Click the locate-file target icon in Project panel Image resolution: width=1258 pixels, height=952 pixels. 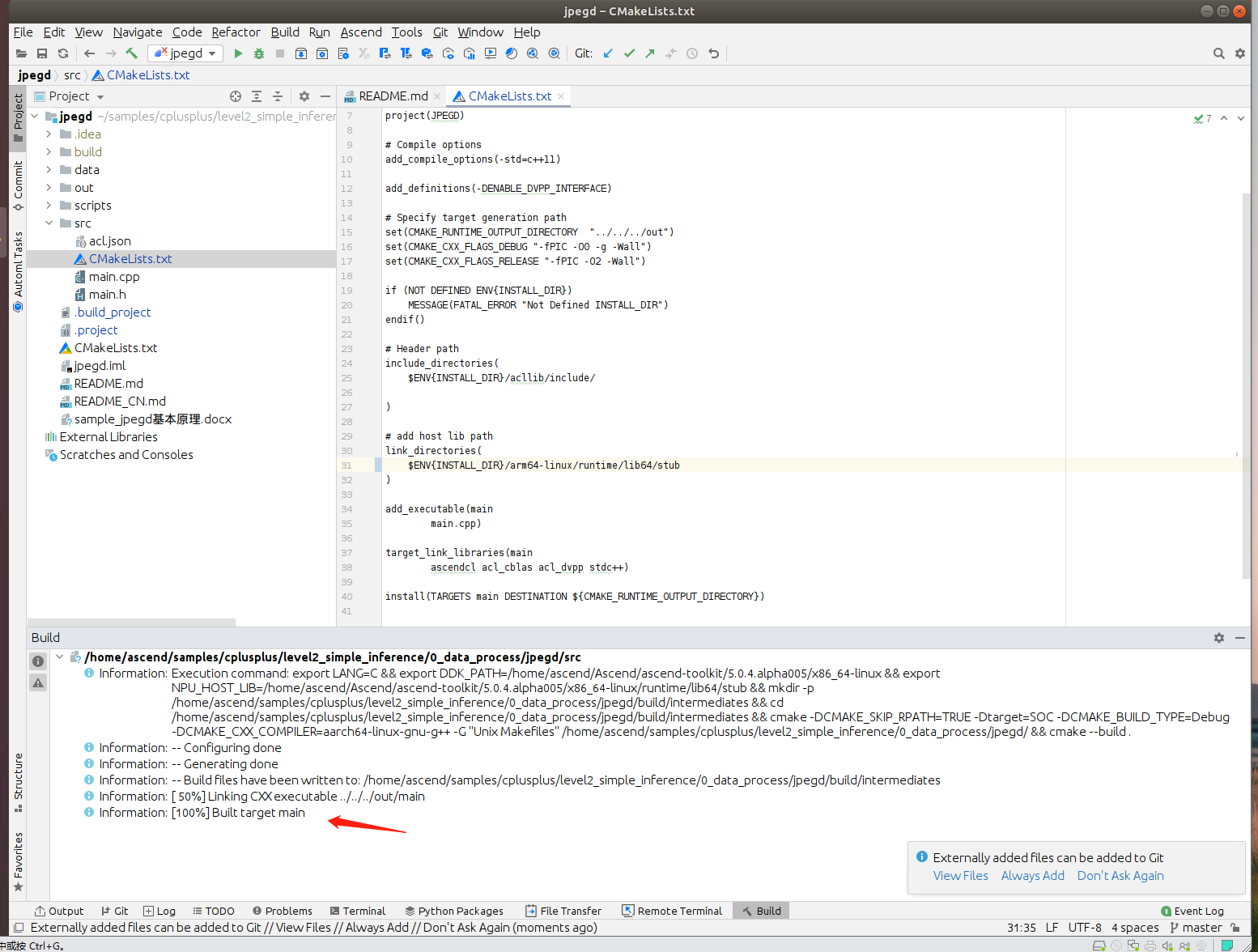tap(236, 96)
